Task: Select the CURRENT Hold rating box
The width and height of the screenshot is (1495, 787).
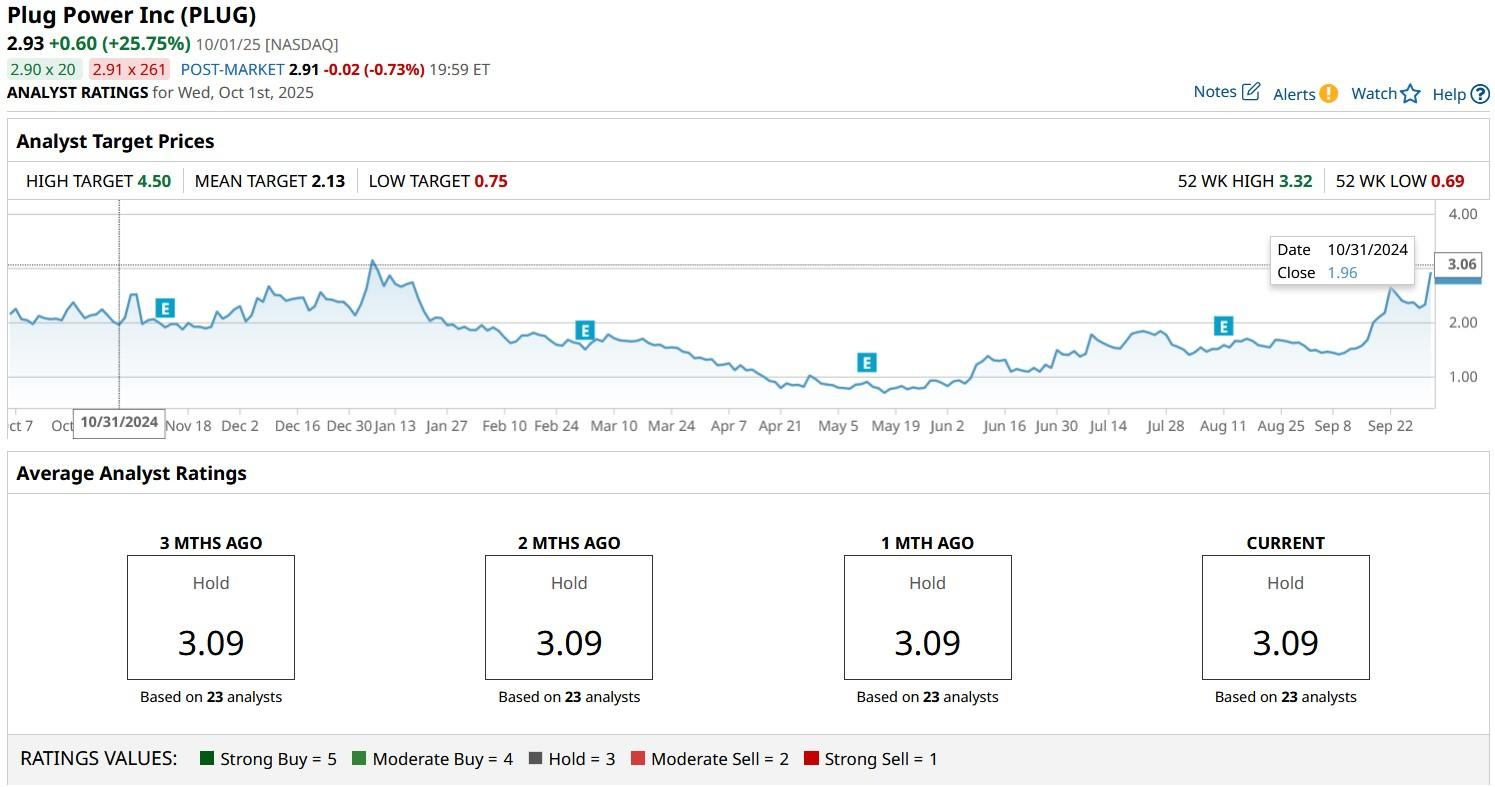Action: [1285, 617]
